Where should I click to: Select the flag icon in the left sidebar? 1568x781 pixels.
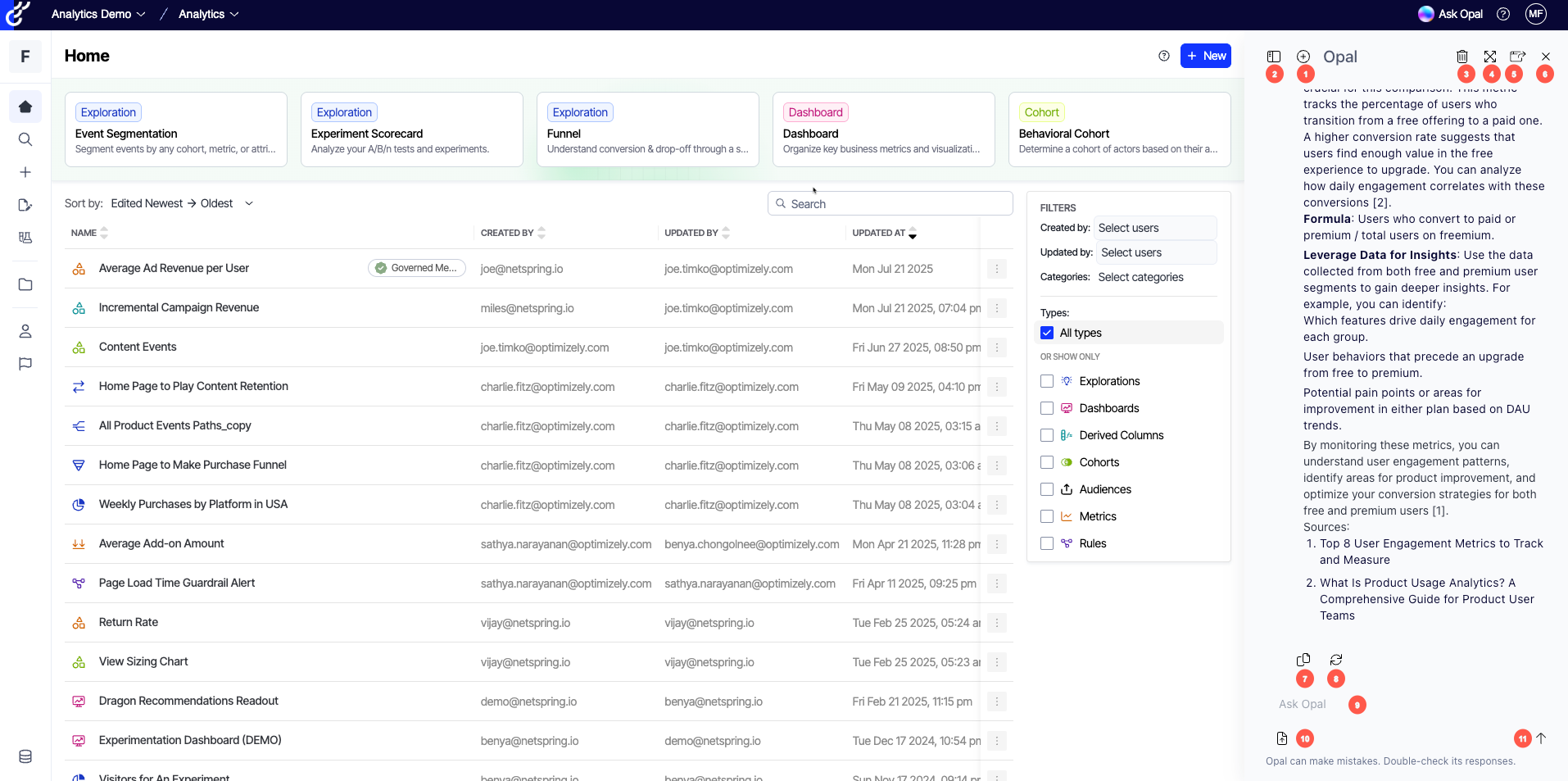[25, 364]
